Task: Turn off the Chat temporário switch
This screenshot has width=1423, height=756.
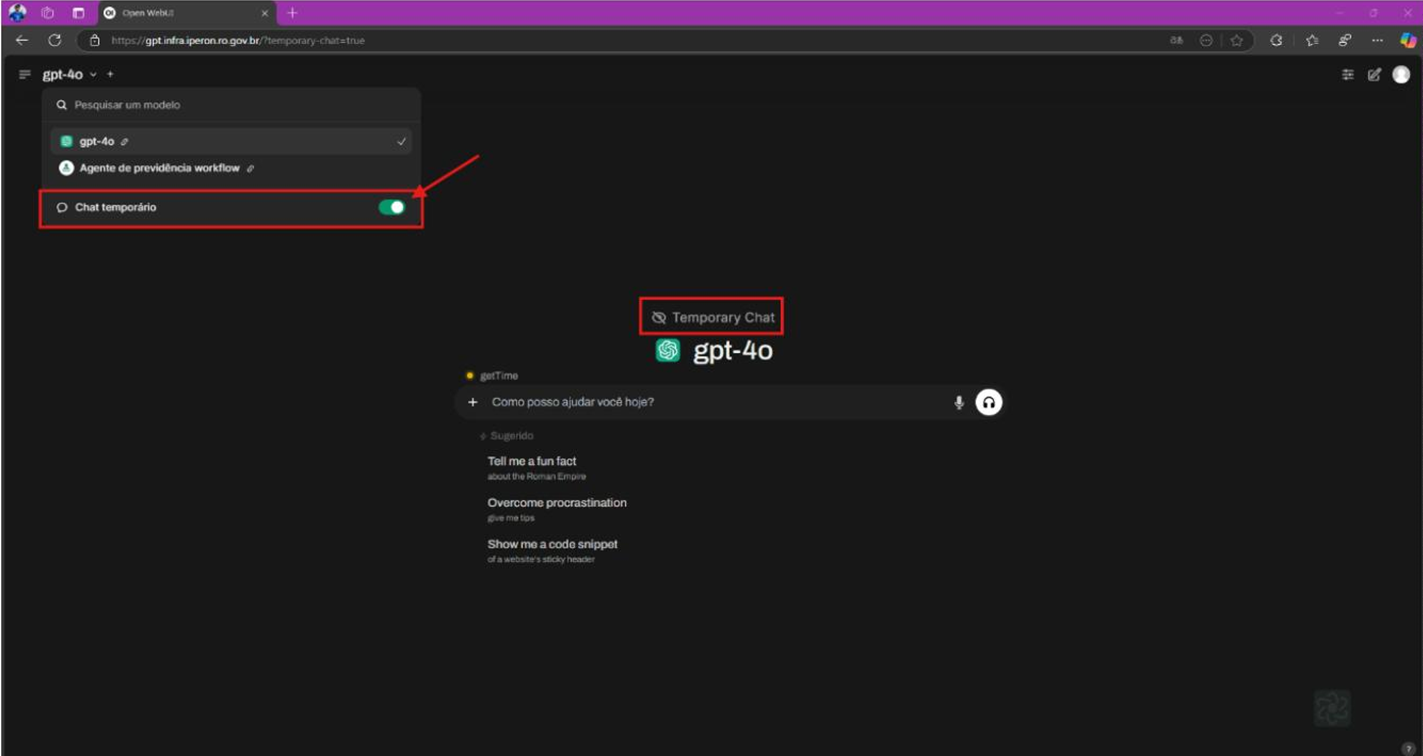Action: (x=392, y=207)
